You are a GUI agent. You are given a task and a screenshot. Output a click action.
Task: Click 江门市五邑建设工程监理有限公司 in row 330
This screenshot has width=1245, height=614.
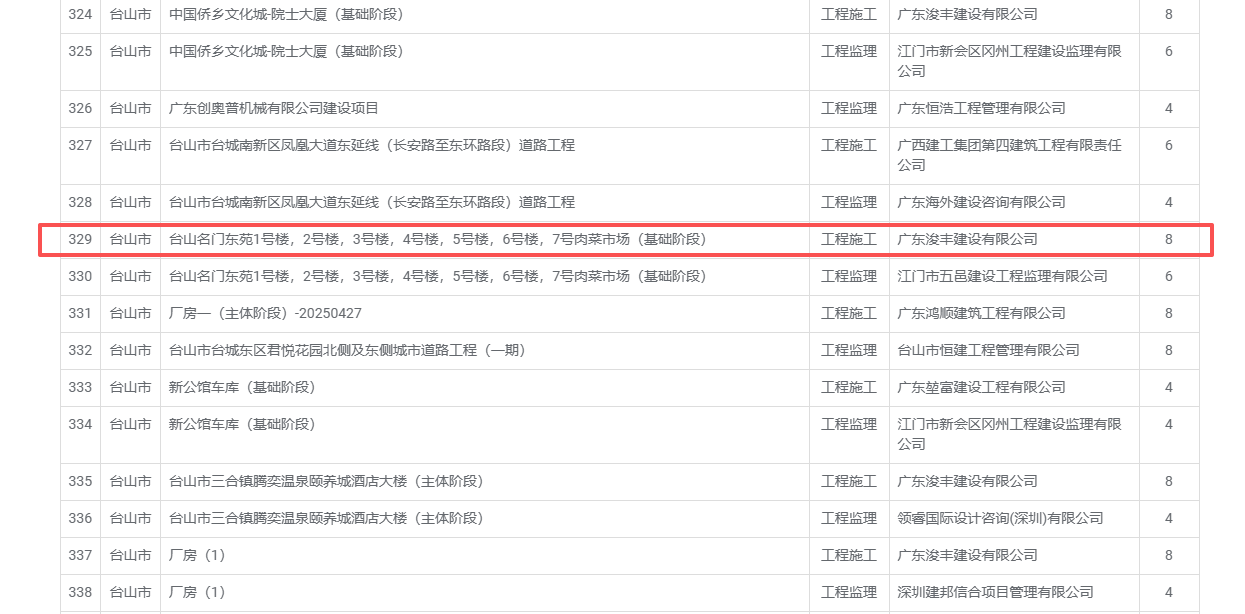click(1002, 276)
